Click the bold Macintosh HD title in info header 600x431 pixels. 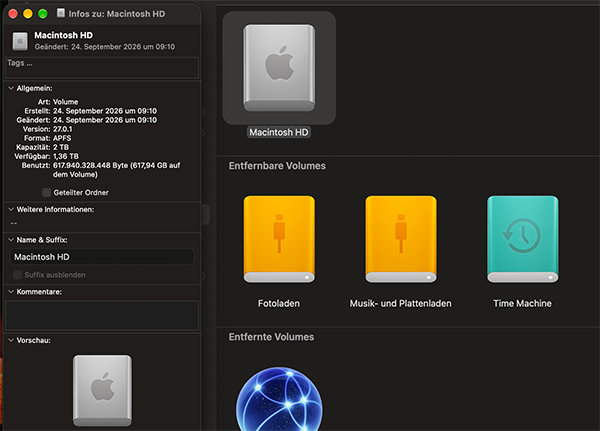click(64, 35)
